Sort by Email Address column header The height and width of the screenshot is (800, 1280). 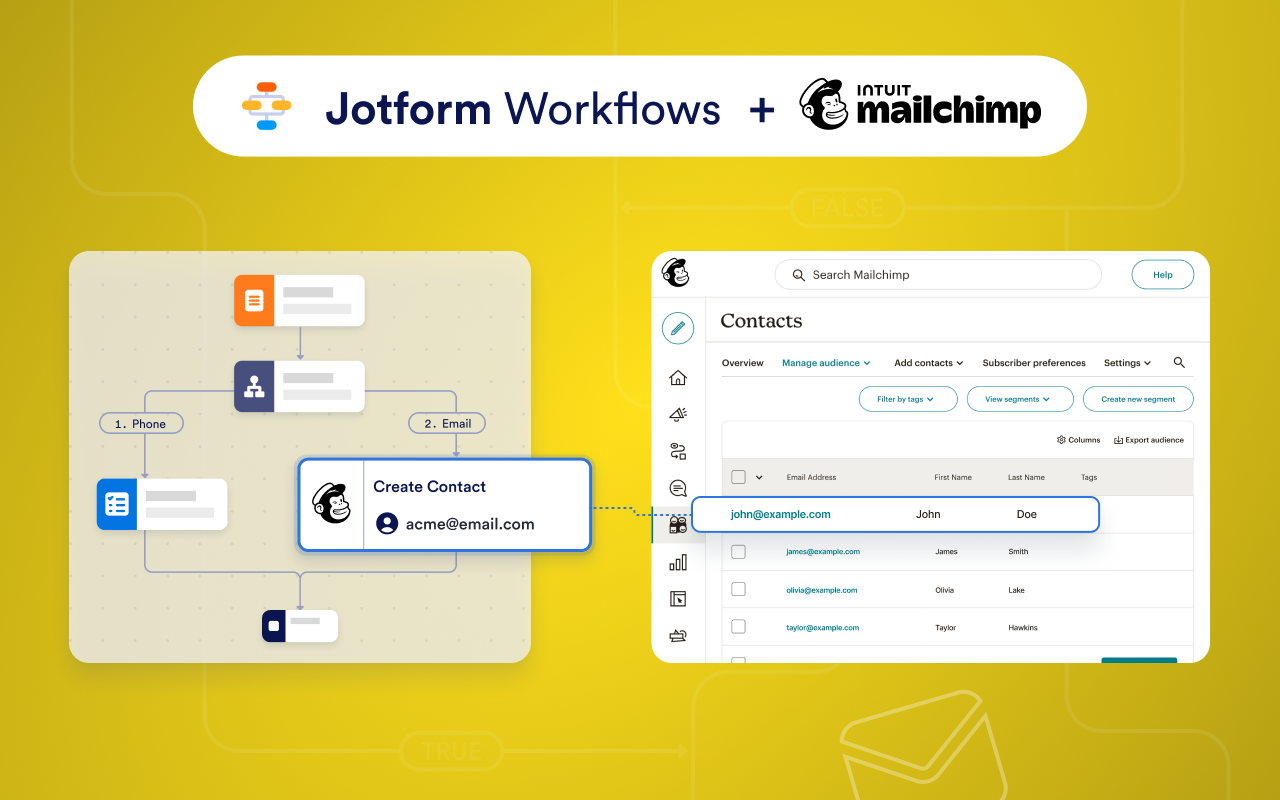811,478
